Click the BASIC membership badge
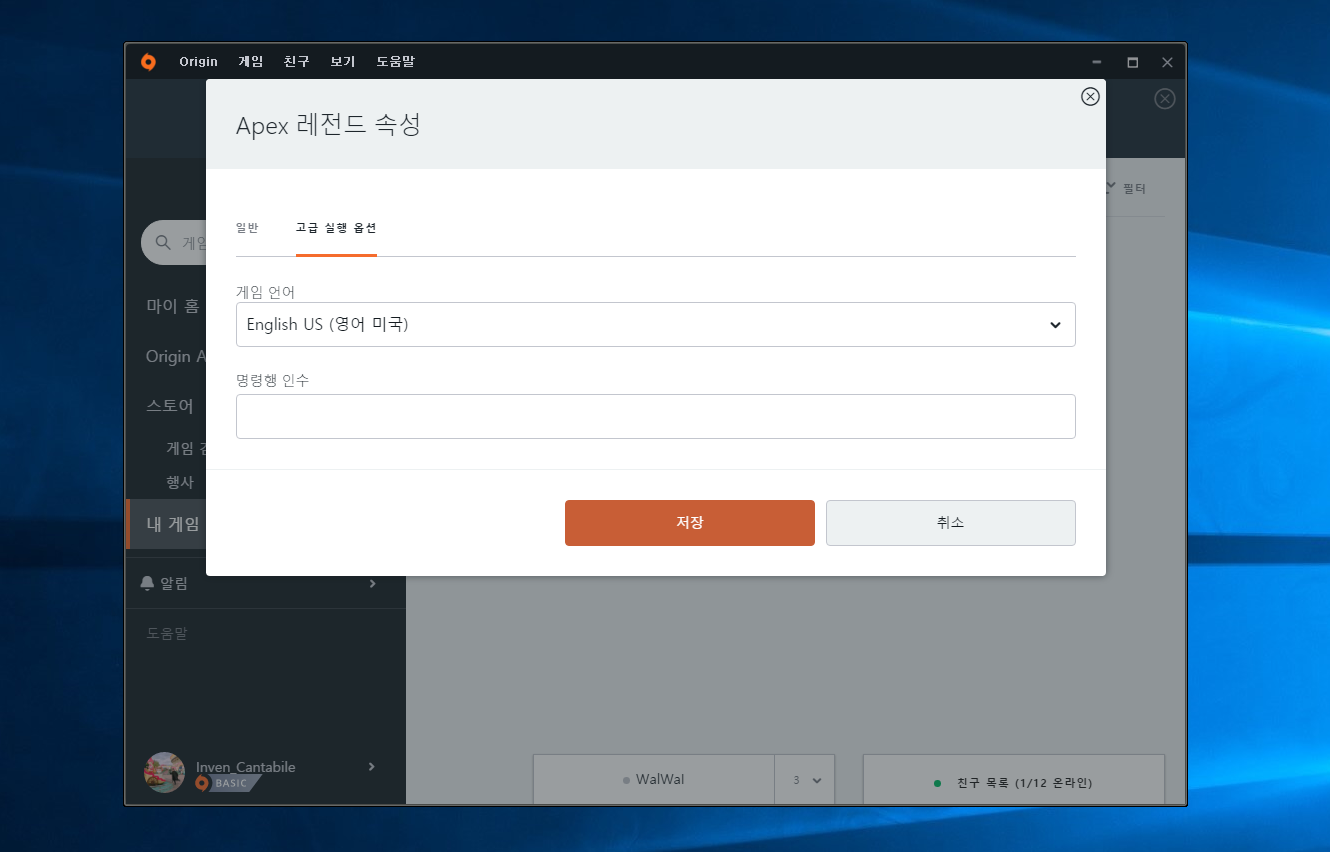The width and height of the screenshot is (1330, 852). [x=229, y=783]
